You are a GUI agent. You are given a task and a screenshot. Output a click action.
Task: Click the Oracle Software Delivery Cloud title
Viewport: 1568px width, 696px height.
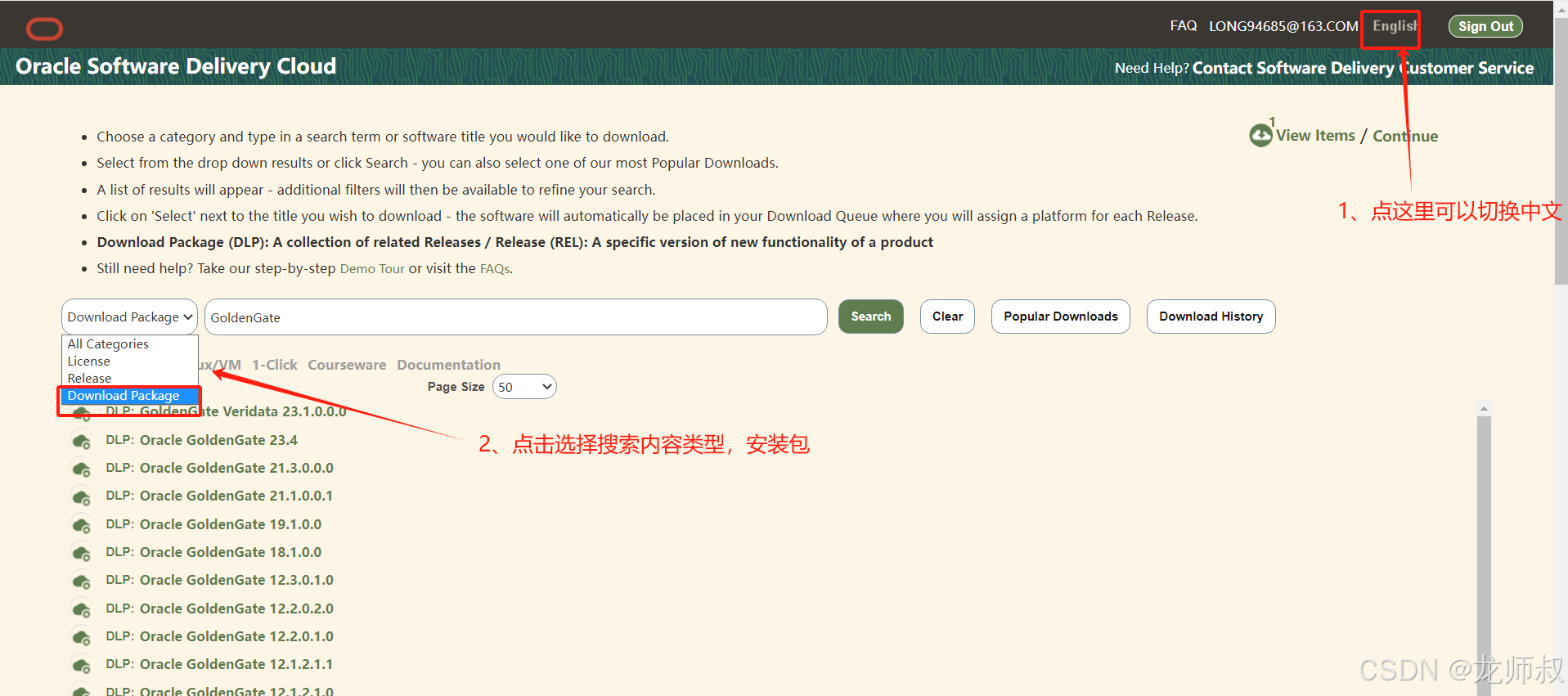[x=176, y=66]
